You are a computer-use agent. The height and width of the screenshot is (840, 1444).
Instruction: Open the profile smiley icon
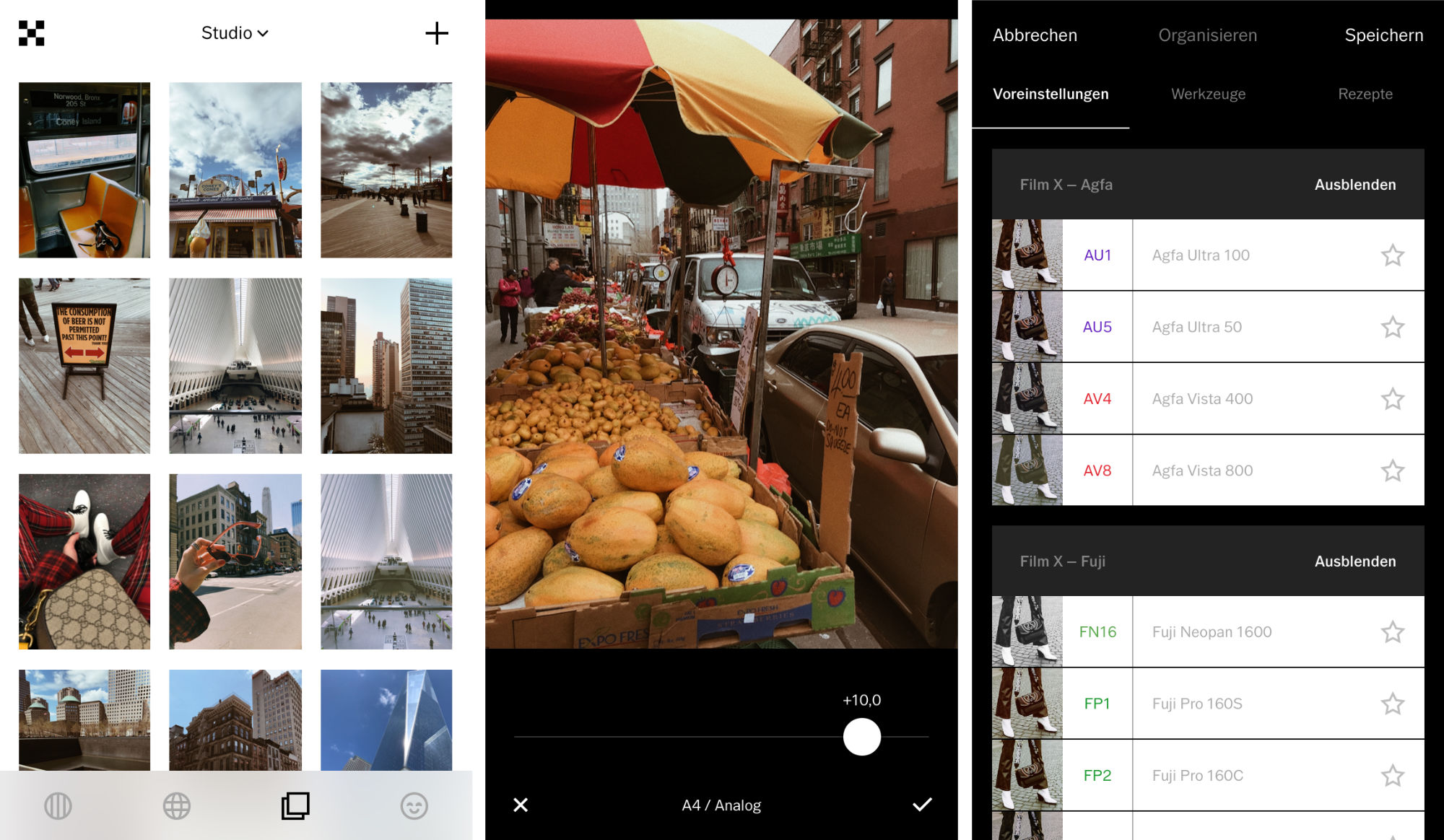tap(414, 805)
